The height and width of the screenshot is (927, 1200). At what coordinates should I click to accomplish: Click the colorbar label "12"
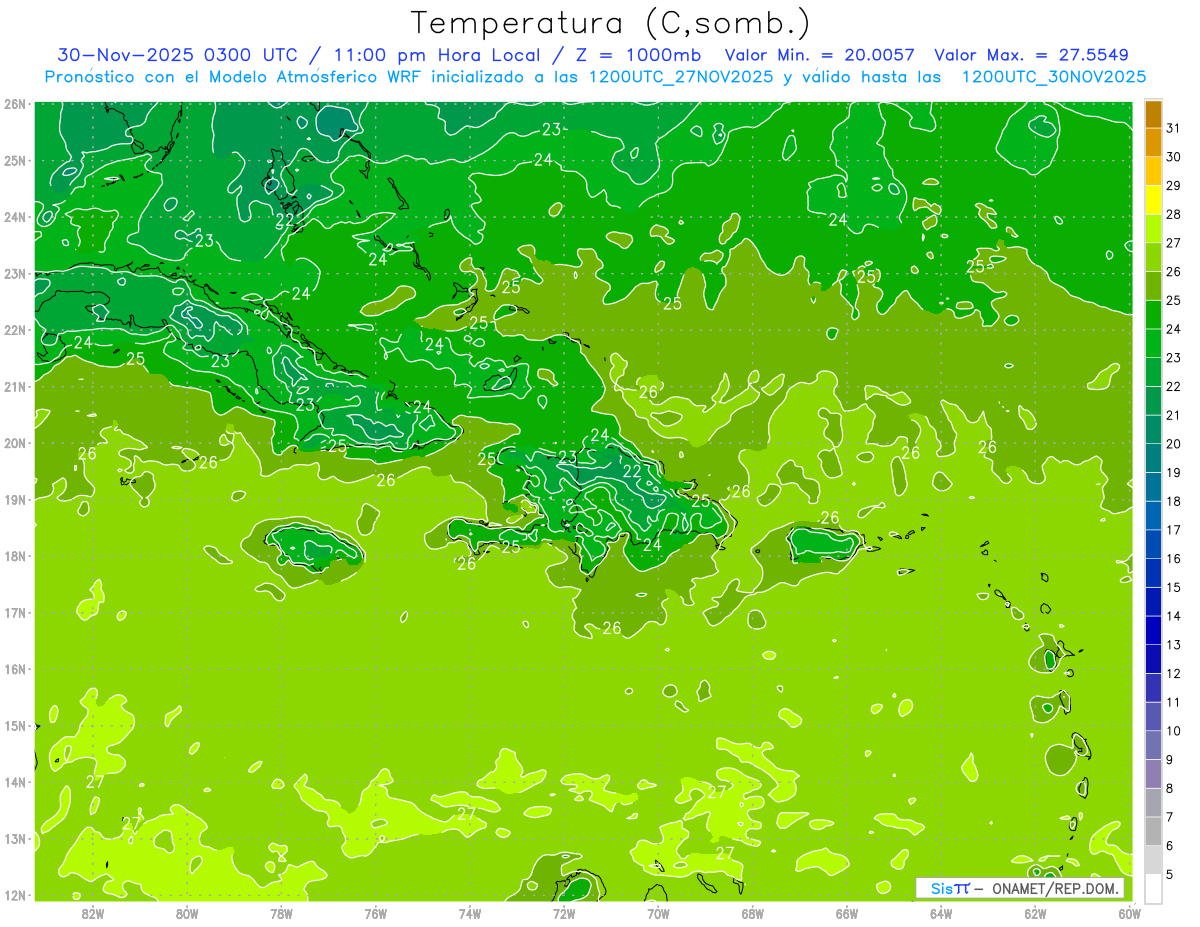tap(1173, 674)
